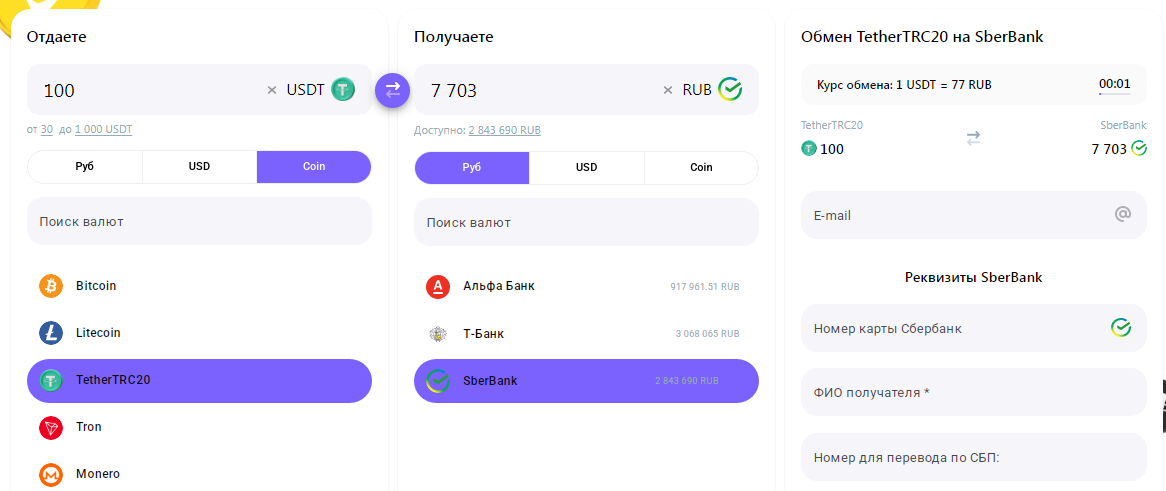Click the Litecoin icon

(51, 333)
